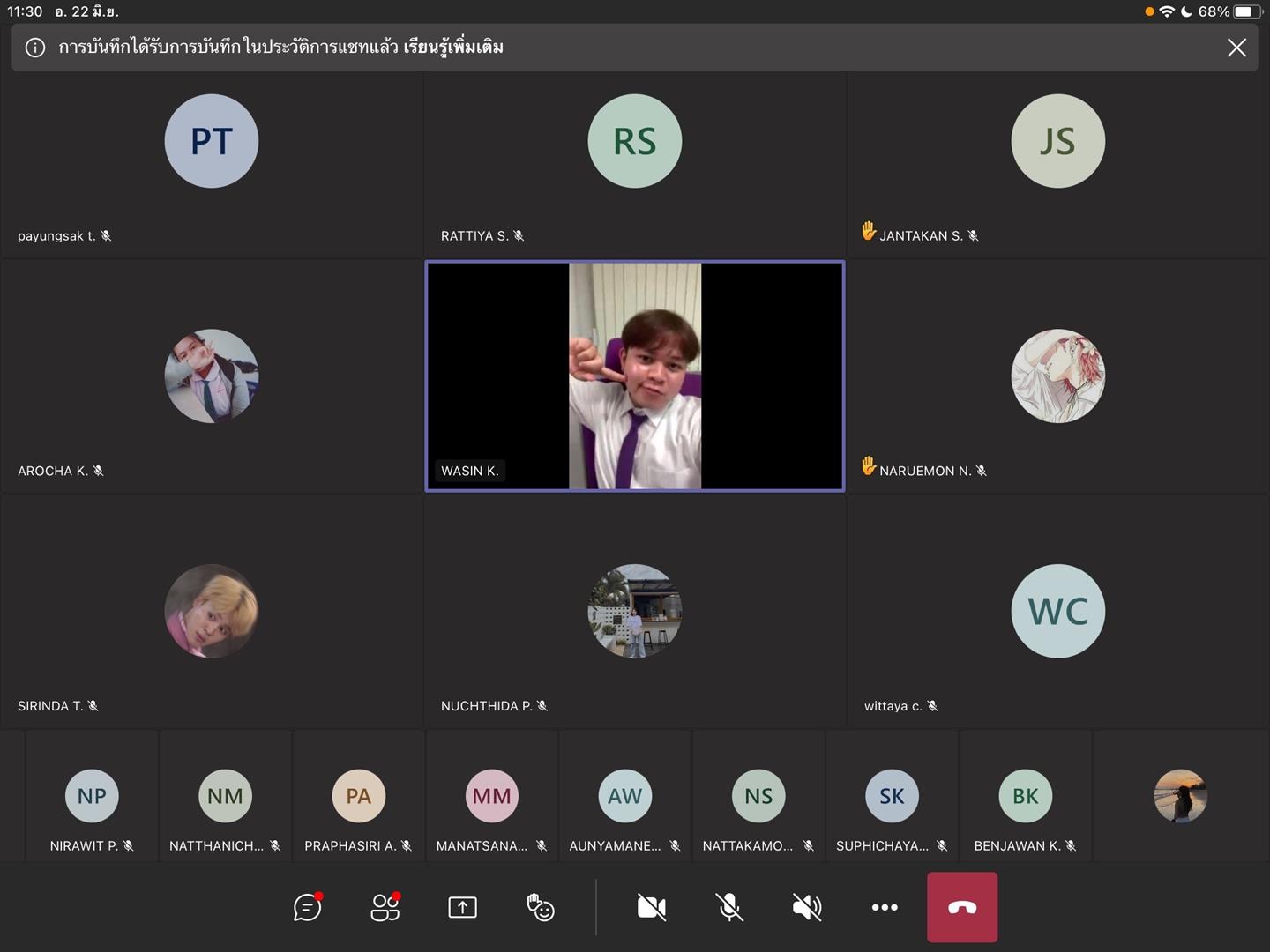Turn the speaker audio back on
This screenshot has width=1270, height=952.
807,907
